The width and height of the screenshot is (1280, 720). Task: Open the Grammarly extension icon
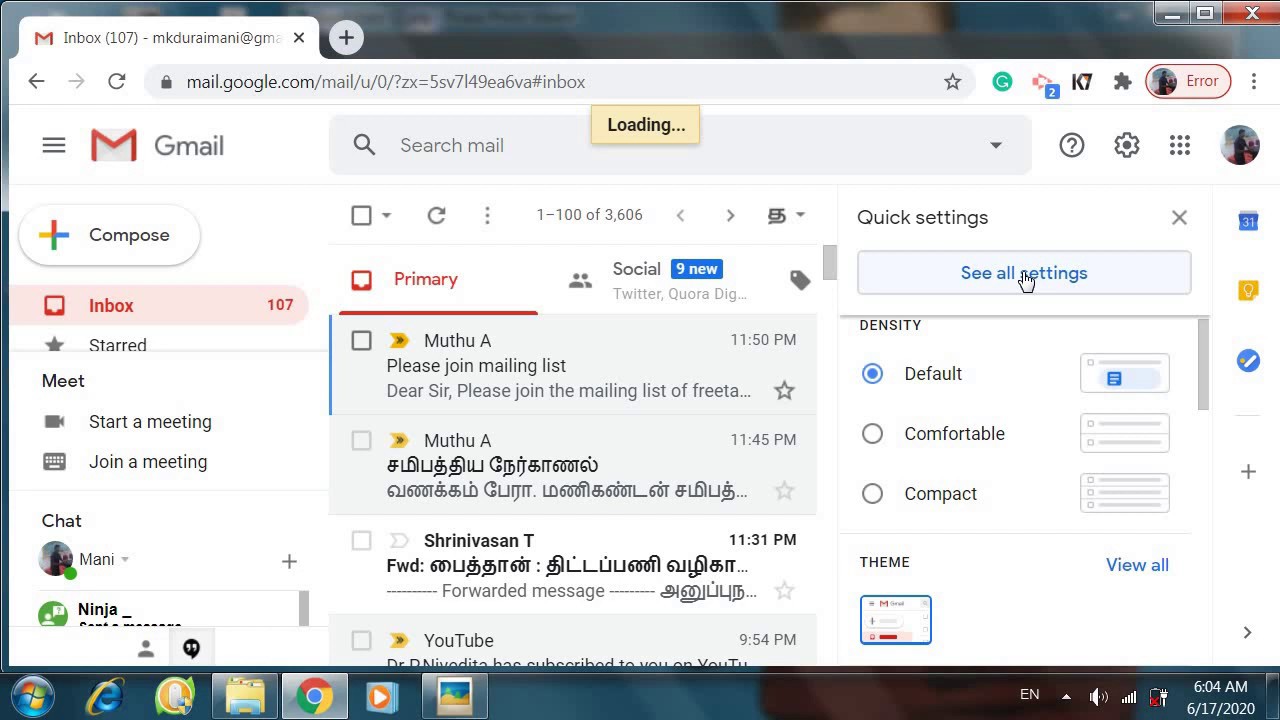click(1002, 82)
